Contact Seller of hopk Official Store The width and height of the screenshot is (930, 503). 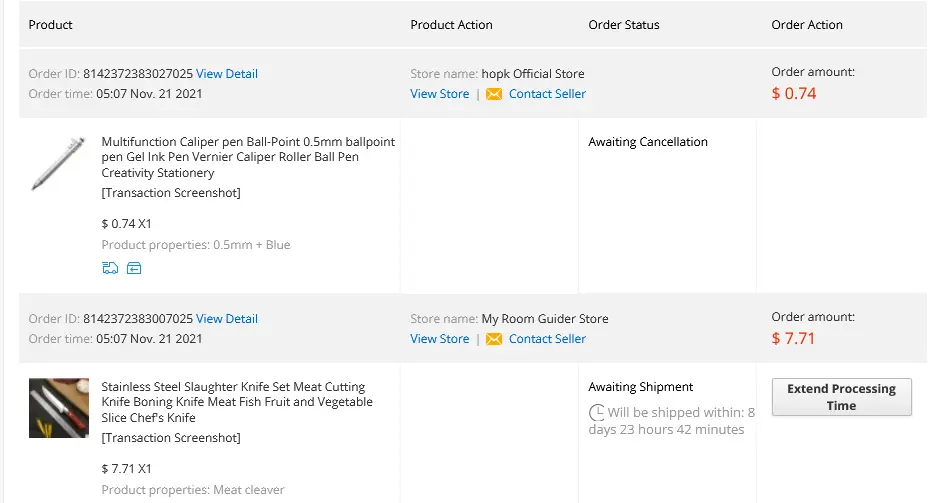pos(547,94)
